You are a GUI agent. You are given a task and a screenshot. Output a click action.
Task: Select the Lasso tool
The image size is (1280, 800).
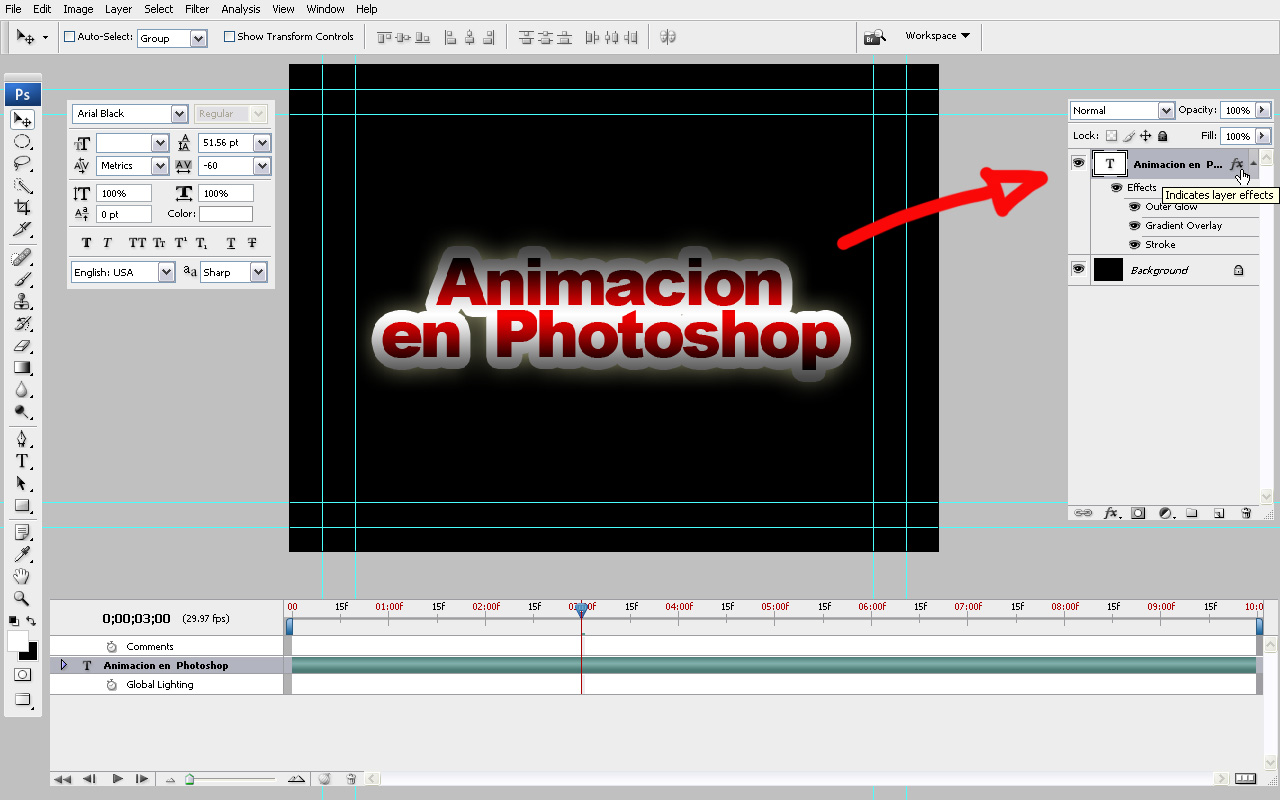coord(22,164)
